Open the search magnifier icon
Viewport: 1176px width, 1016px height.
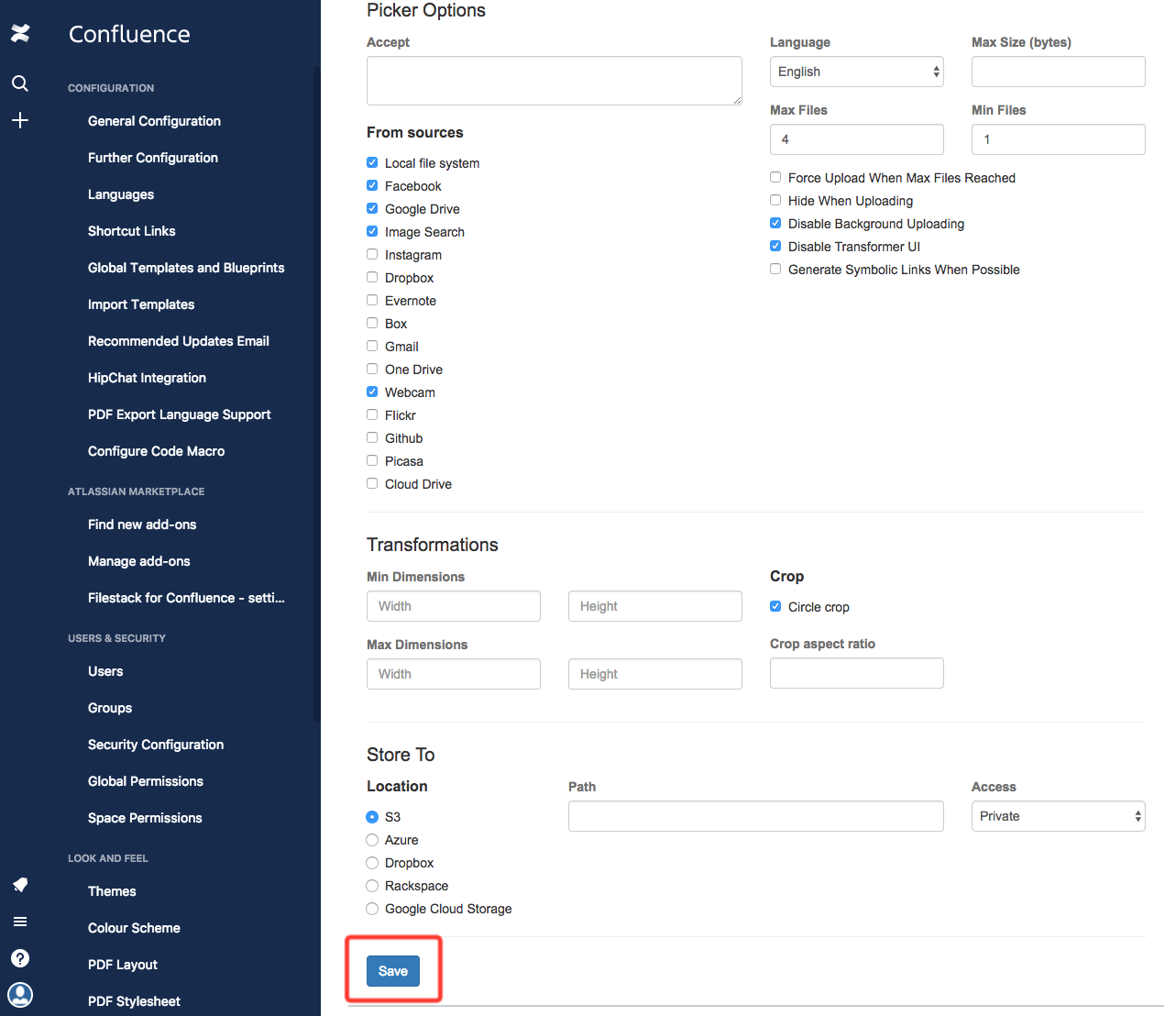(20, 83)
